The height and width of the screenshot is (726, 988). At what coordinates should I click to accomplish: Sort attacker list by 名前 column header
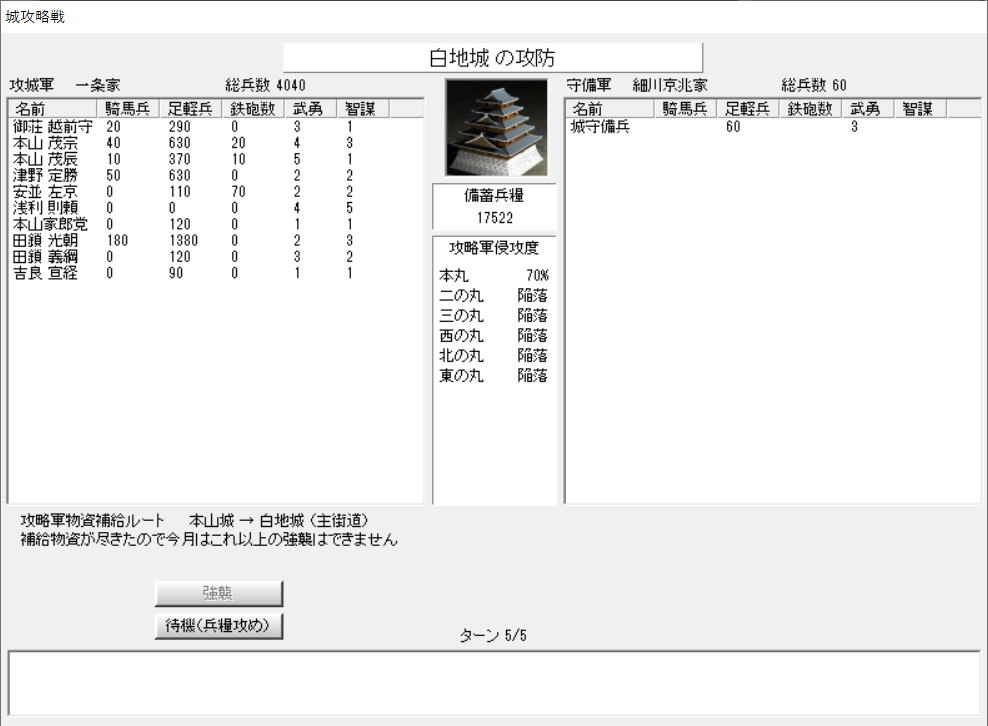[52, 109]
